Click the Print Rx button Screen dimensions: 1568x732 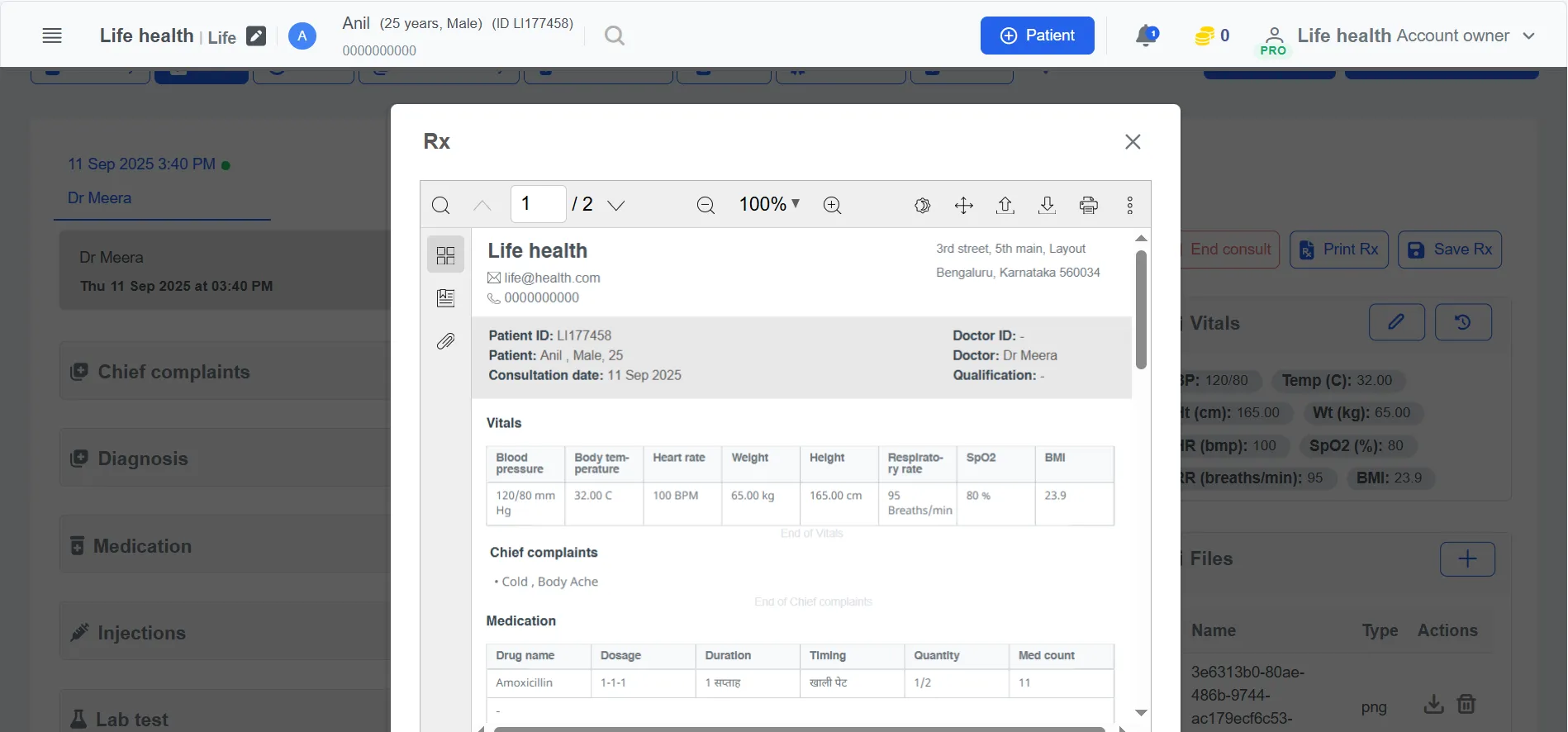coord(1339,250)
